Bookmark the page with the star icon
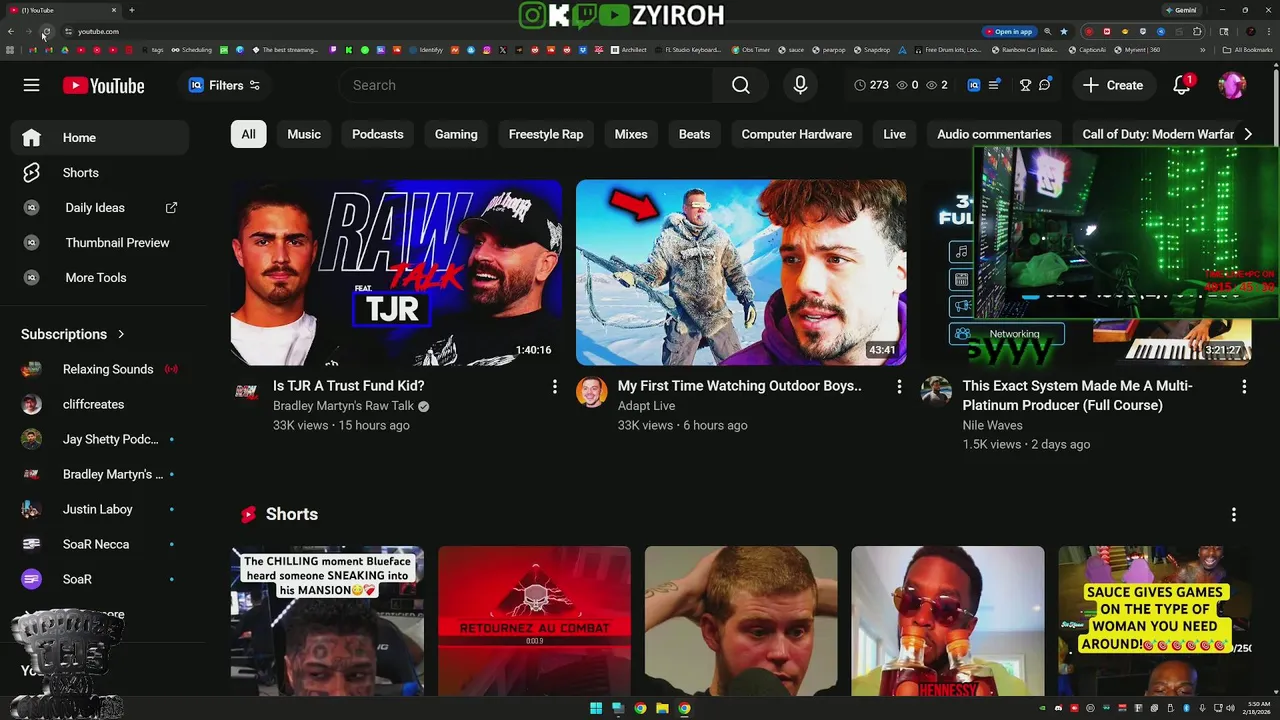 (1063, 31)
